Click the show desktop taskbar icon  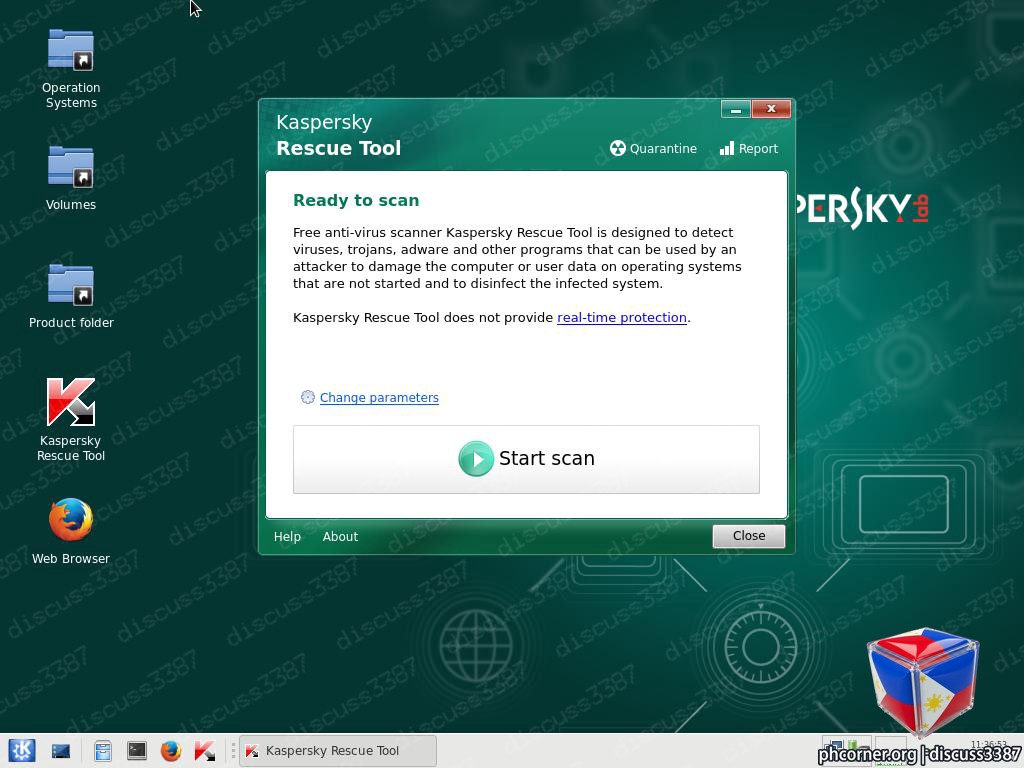point(61,751)
